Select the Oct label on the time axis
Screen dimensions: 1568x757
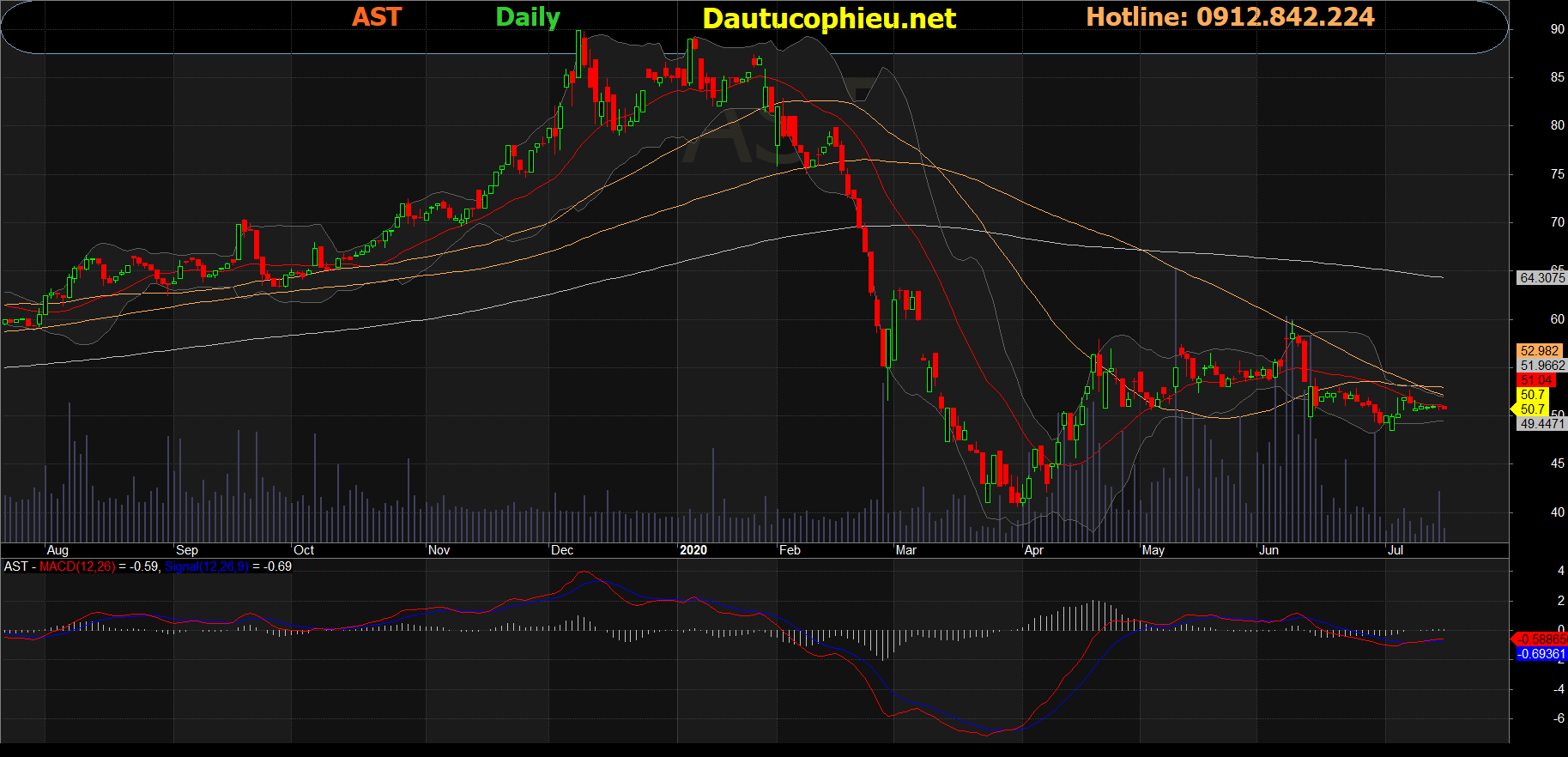[304, 550]
